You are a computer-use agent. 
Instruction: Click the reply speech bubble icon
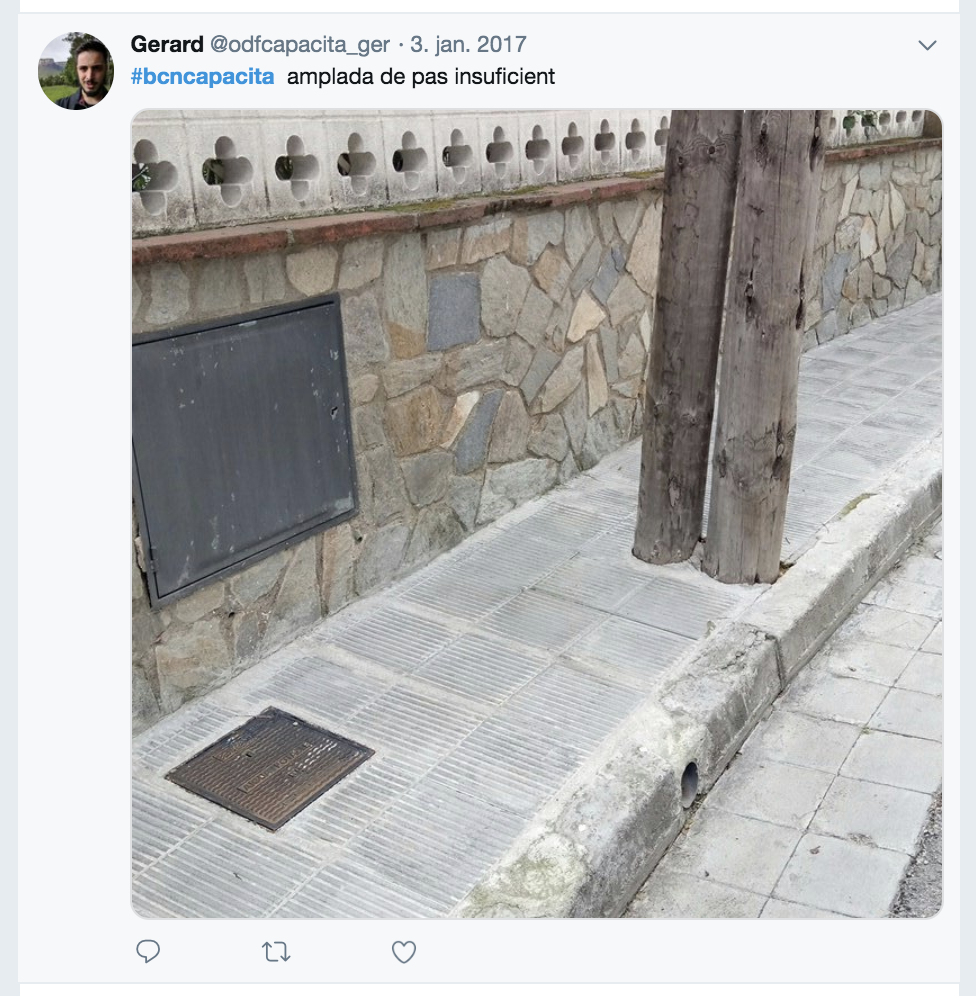click(148, 952)
